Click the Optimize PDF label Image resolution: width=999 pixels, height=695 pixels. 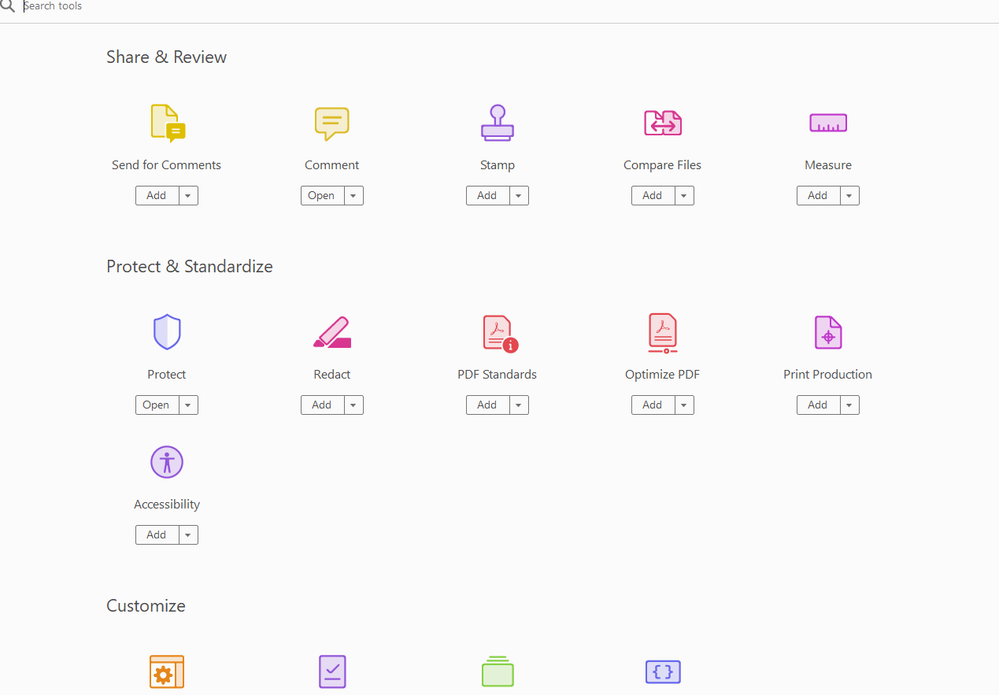click(663, 375)
